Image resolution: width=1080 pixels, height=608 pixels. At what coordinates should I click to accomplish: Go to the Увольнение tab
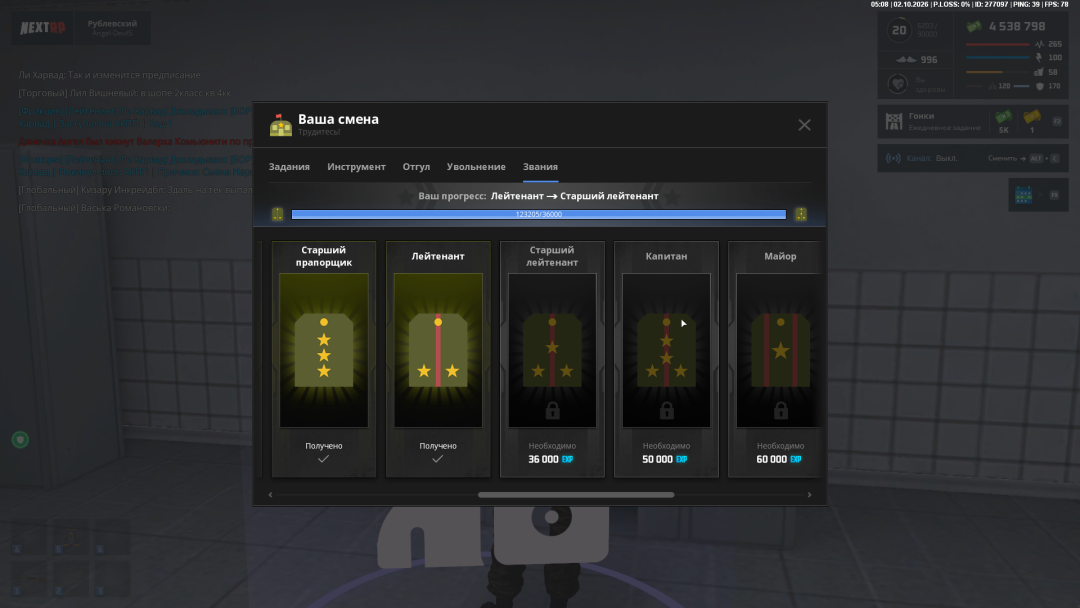coord(476,167)
